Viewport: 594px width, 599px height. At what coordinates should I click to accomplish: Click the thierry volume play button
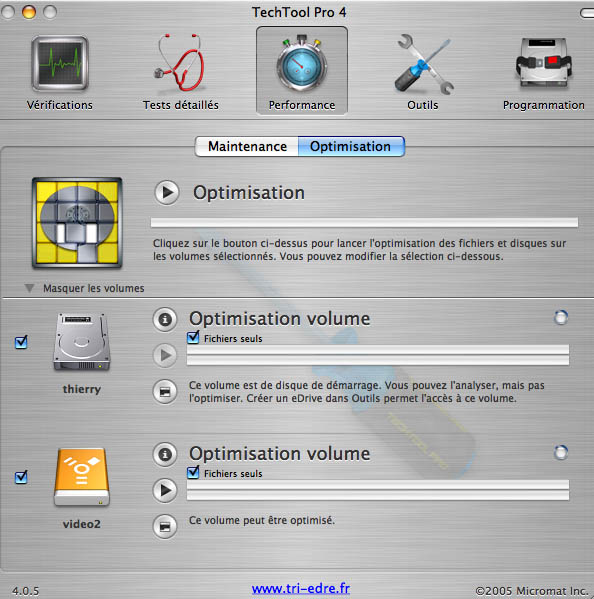165,355
